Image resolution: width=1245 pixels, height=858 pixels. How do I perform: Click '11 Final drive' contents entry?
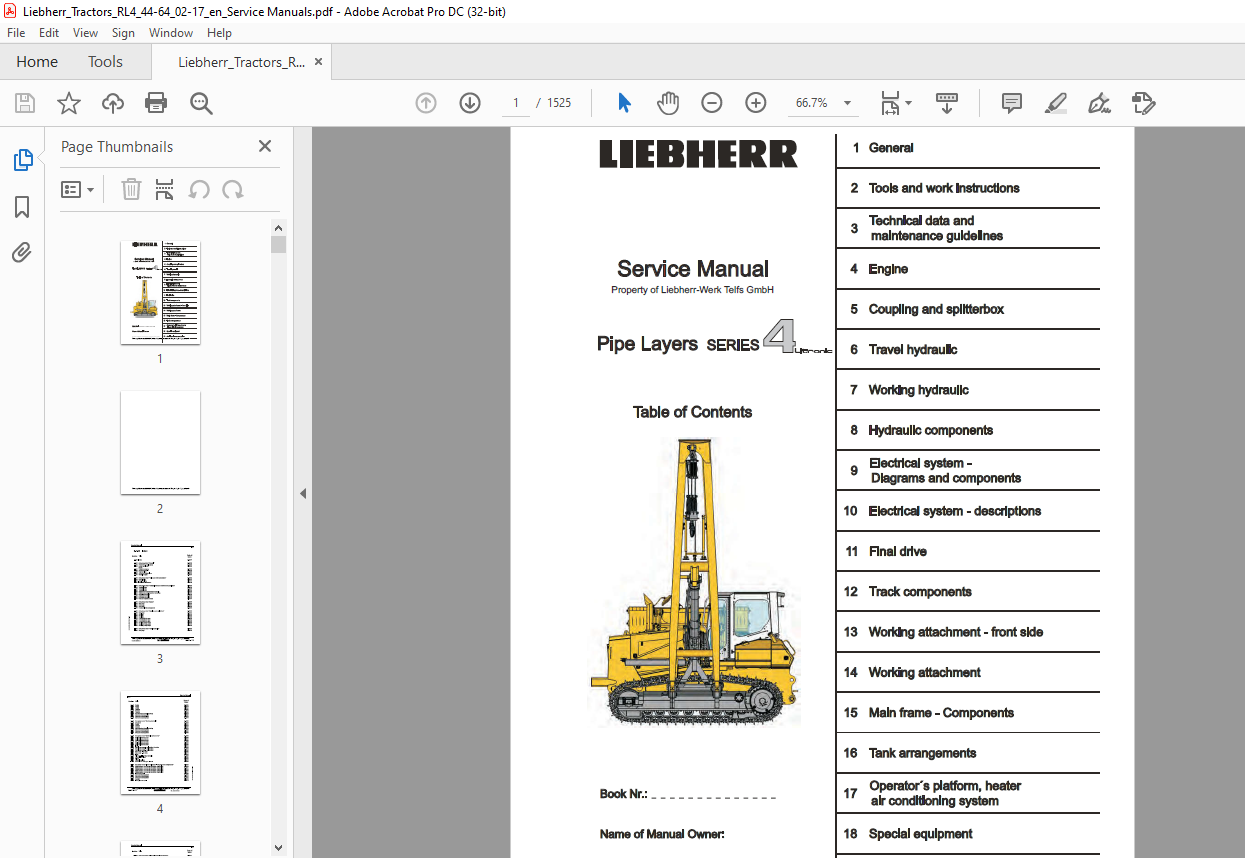[885, 551]
